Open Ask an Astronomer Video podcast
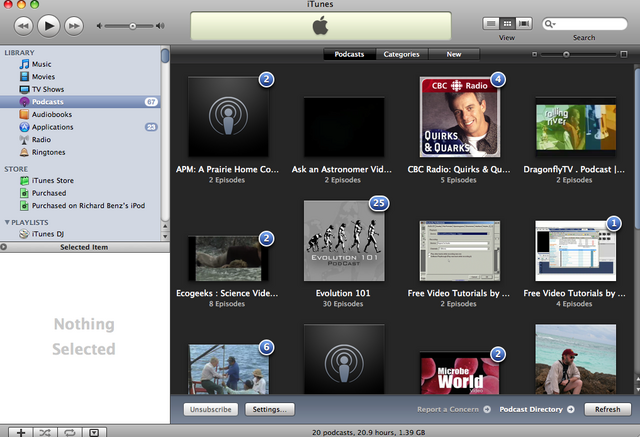 pyautogui.click(x=344, y=127)
